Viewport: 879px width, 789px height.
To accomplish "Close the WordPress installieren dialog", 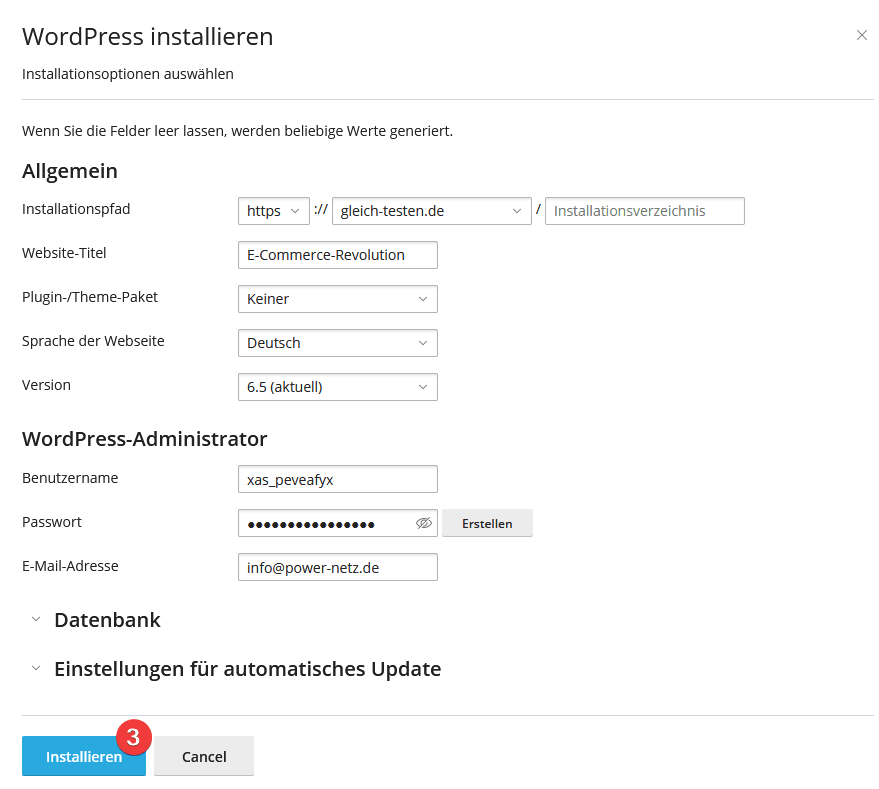I will point(861,35).
